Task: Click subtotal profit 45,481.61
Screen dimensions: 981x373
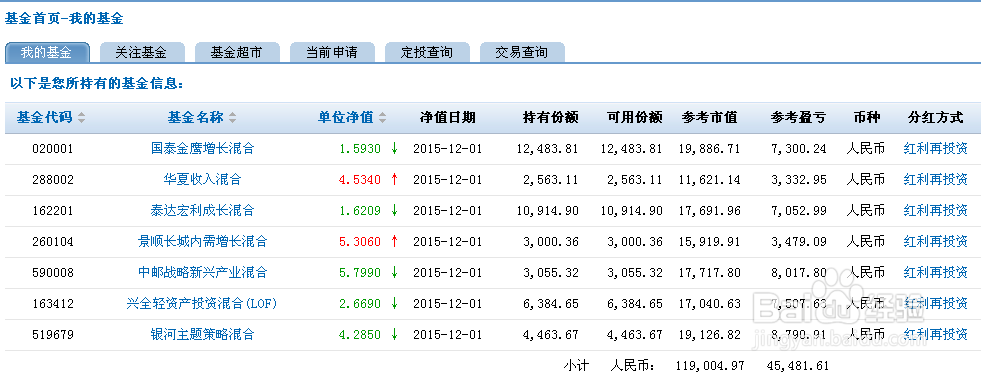Action: (798, 365)
